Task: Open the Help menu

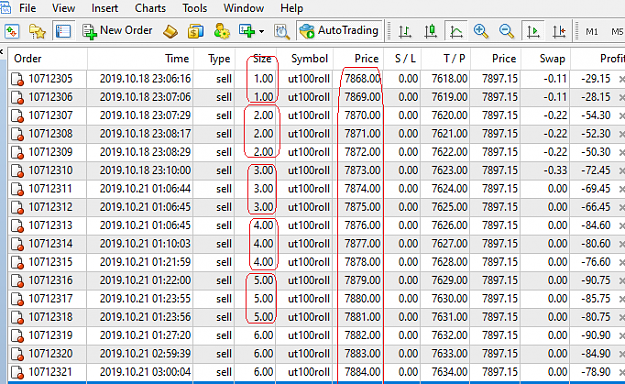Action: (x=291, y=8)
